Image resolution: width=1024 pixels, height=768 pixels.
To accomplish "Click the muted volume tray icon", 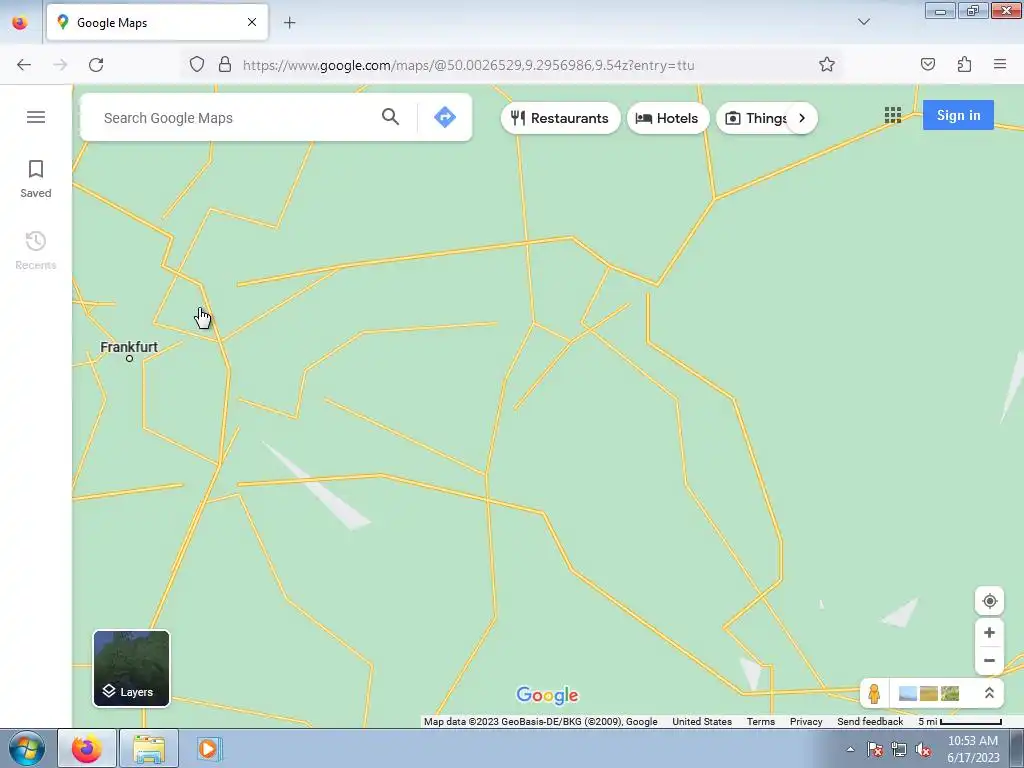I will 923,750.
